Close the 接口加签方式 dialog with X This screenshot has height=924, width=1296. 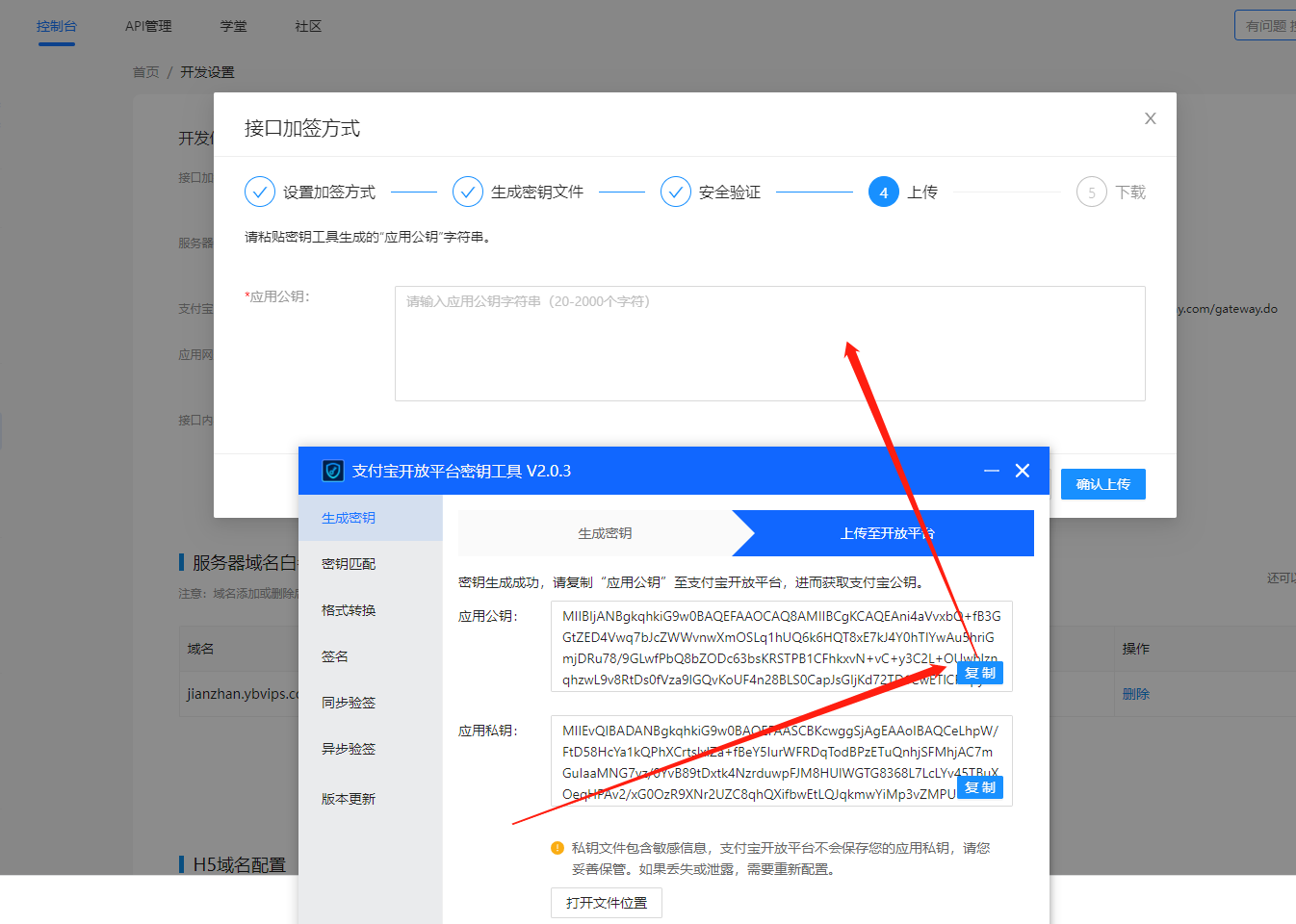(x=1150, y=118)
